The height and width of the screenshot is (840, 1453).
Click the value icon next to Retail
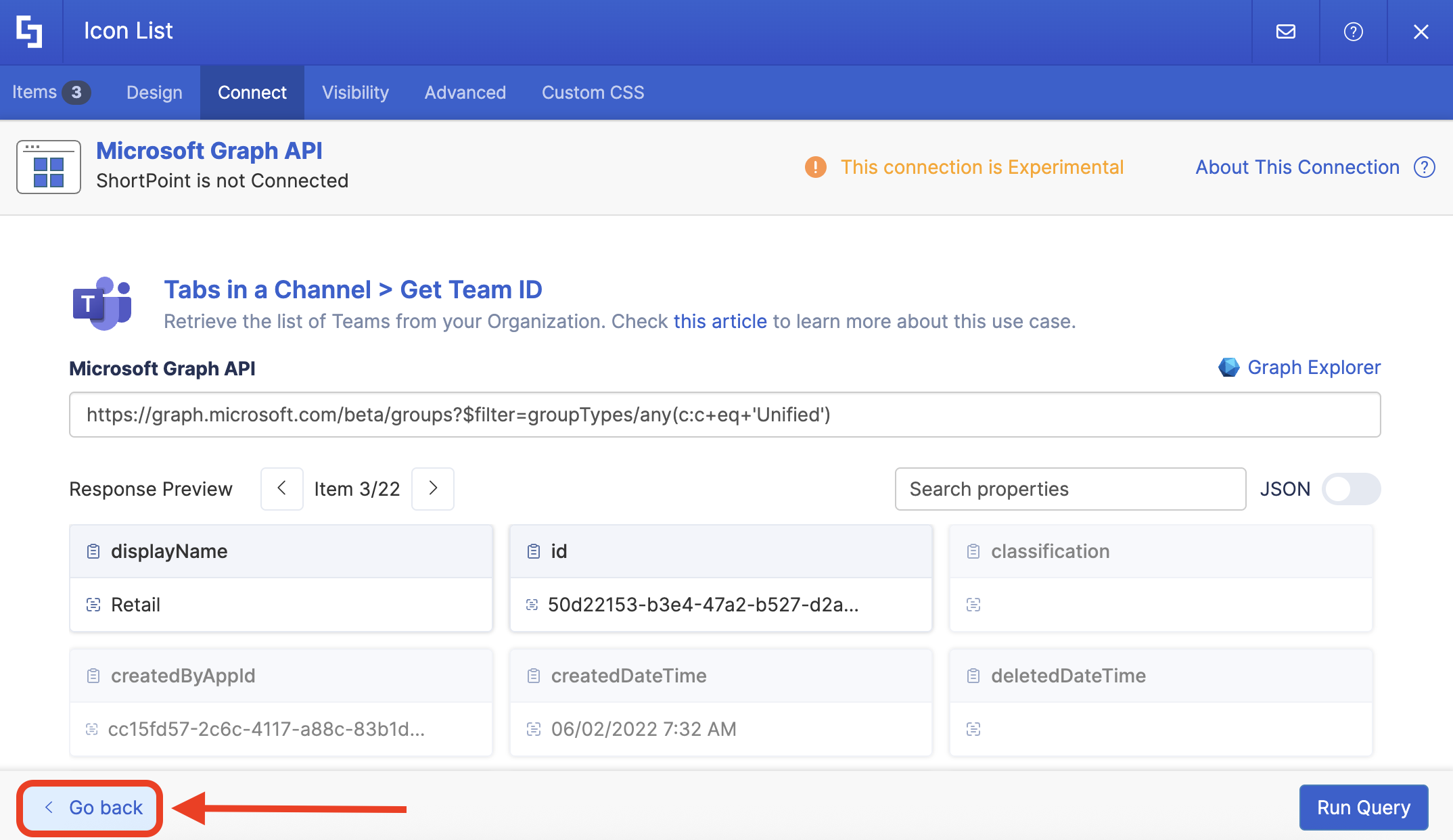(93, 605)
